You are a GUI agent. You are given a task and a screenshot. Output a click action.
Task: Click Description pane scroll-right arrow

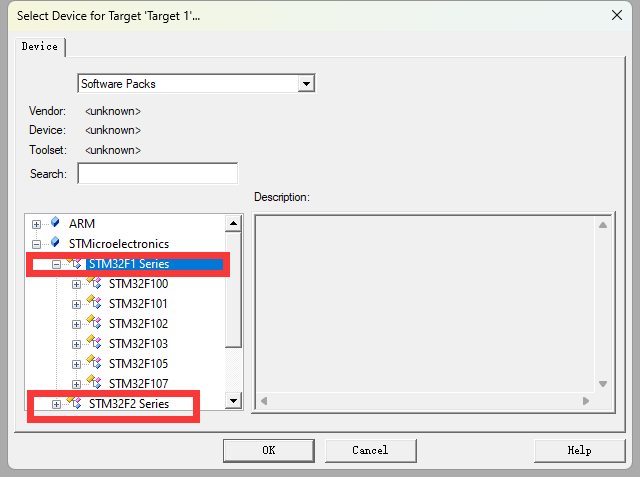click(586, 401)
